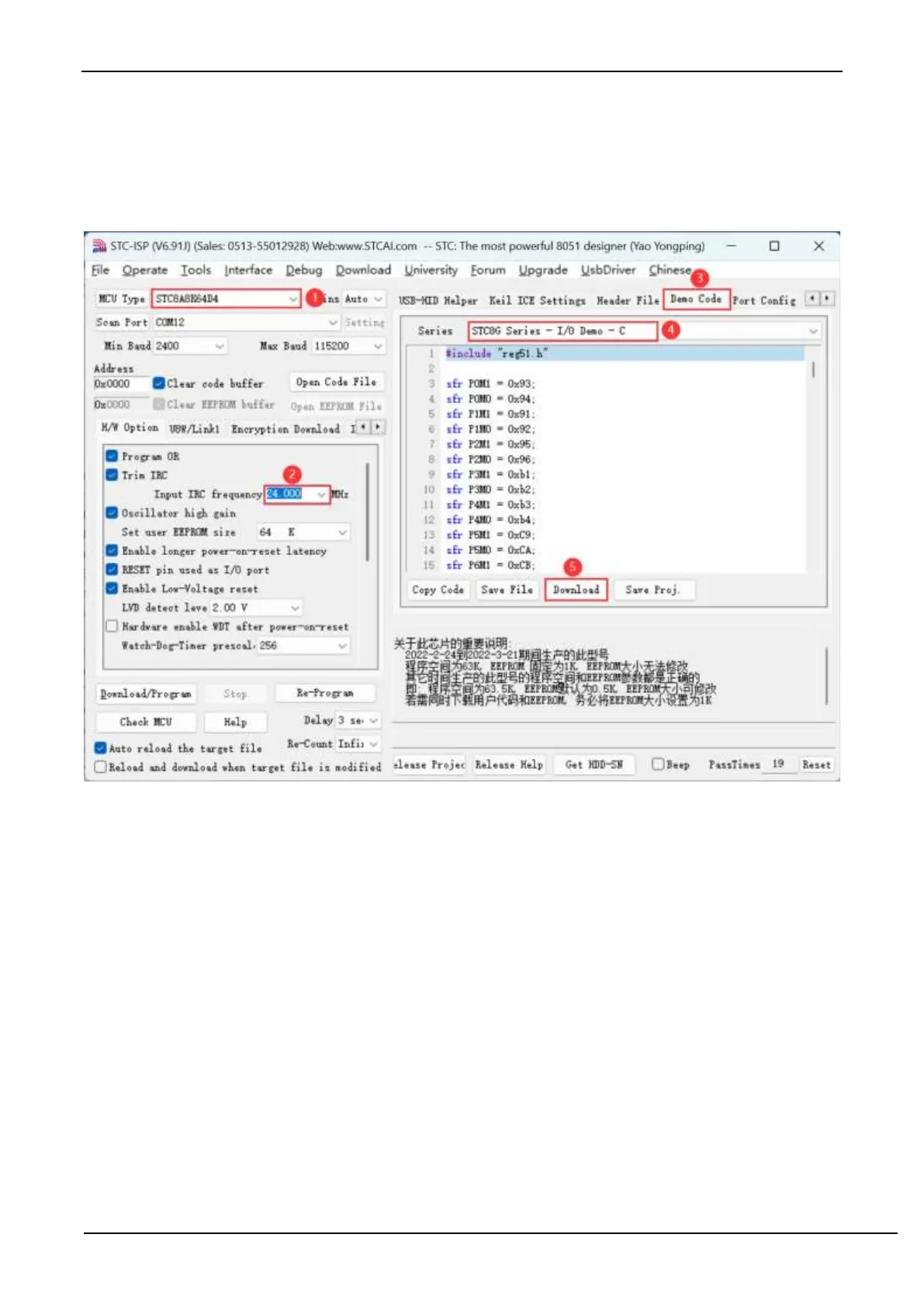Open the File menu

point(100,270)
